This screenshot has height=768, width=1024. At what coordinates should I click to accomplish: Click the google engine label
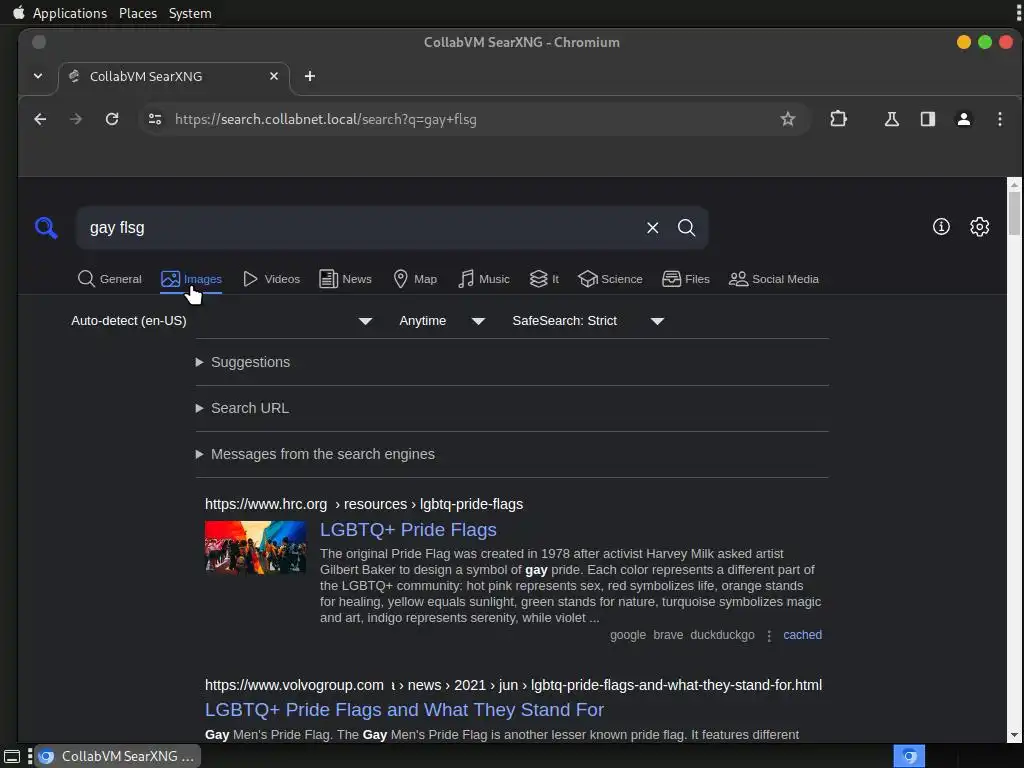coord(628,635)
